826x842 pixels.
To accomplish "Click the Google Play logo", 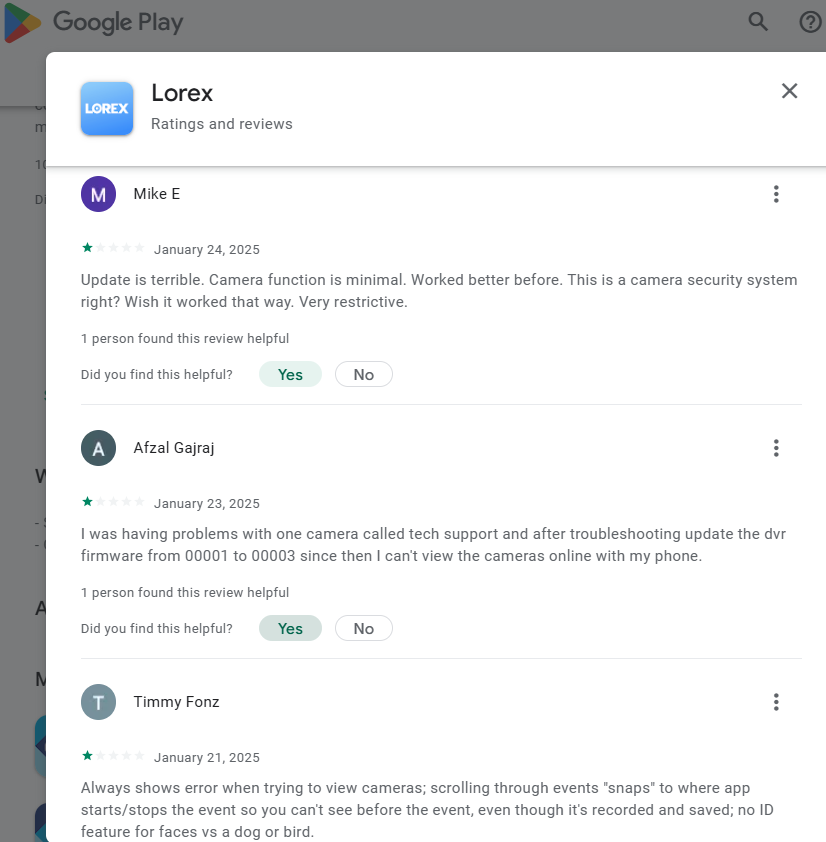I will 94,23.
